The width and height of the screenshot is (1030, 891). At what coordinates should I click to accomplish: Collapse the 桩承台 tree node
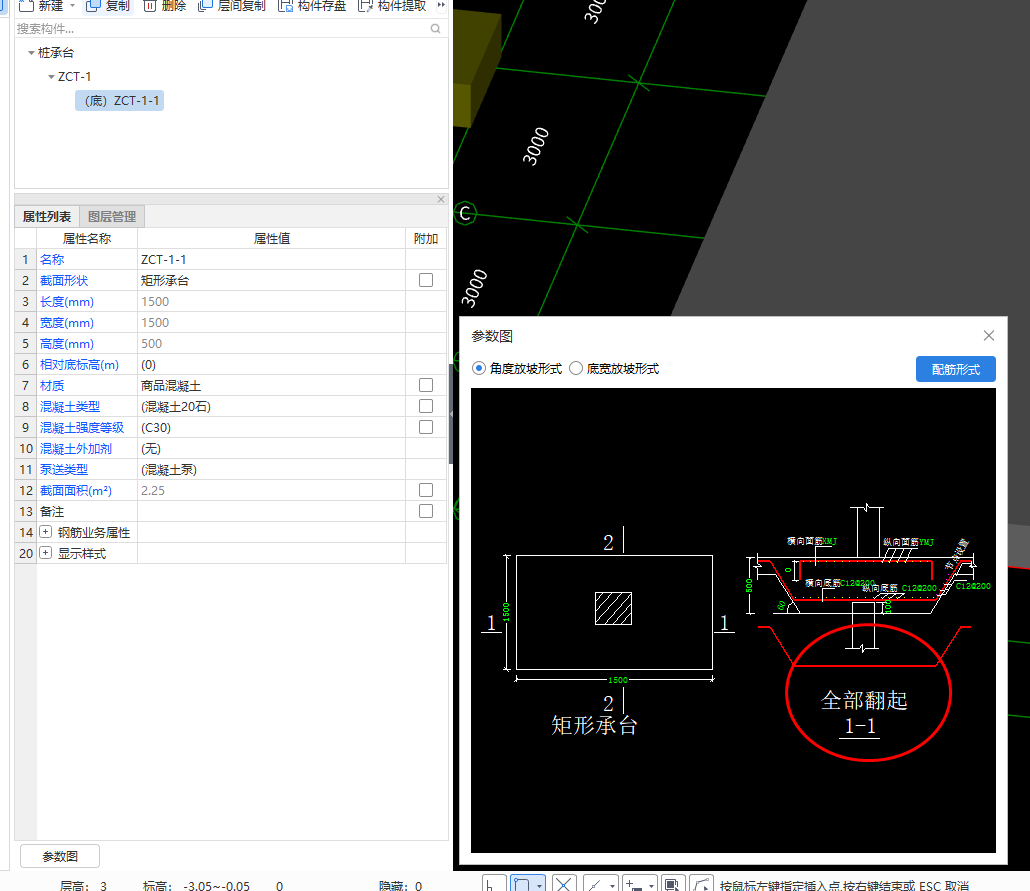point(31,53)
